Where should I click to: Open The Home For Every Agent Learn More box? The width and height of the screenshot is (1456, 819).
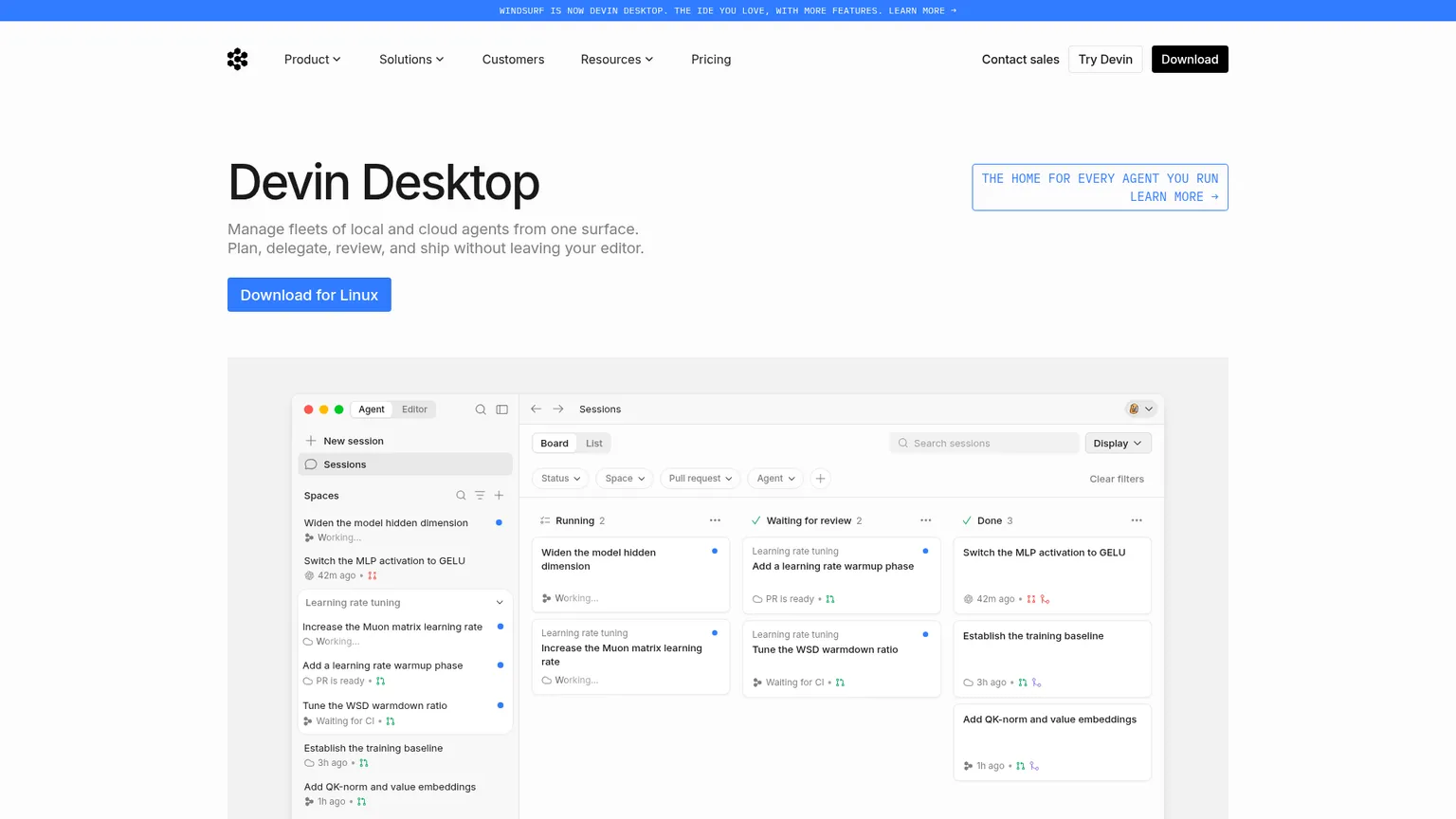[1100, 188]
